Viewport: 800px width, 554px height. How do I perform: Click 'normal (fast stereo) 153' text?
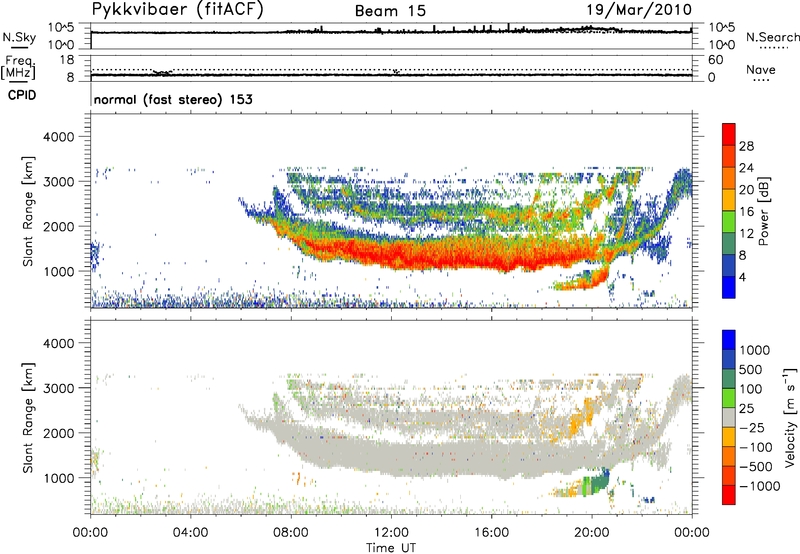pyautogui.click(x=173, y=99)
